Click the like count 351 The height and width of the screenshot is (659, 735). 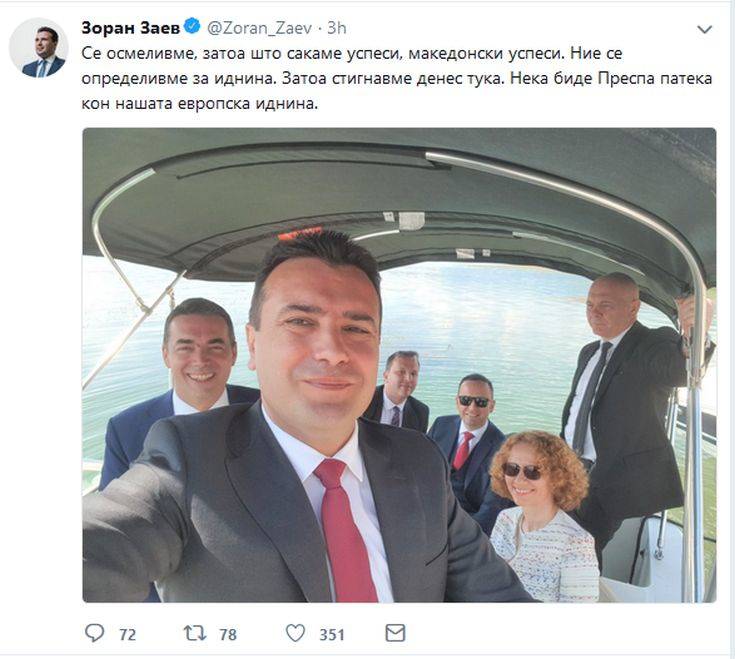(x=332, y=635)
